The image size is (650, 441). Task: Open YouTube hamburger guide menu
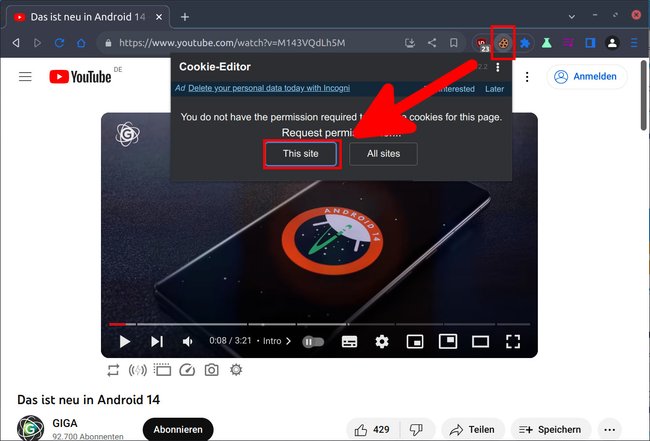tap(25, 76)
